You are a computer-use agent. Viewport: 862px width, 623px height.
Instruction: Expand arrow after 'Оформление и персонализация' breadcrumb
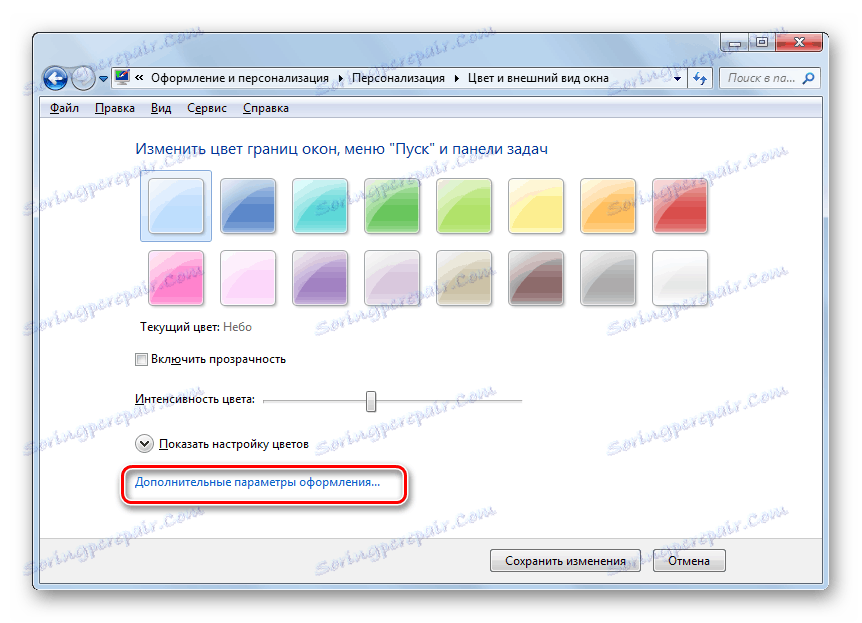[x=340, y=79]
